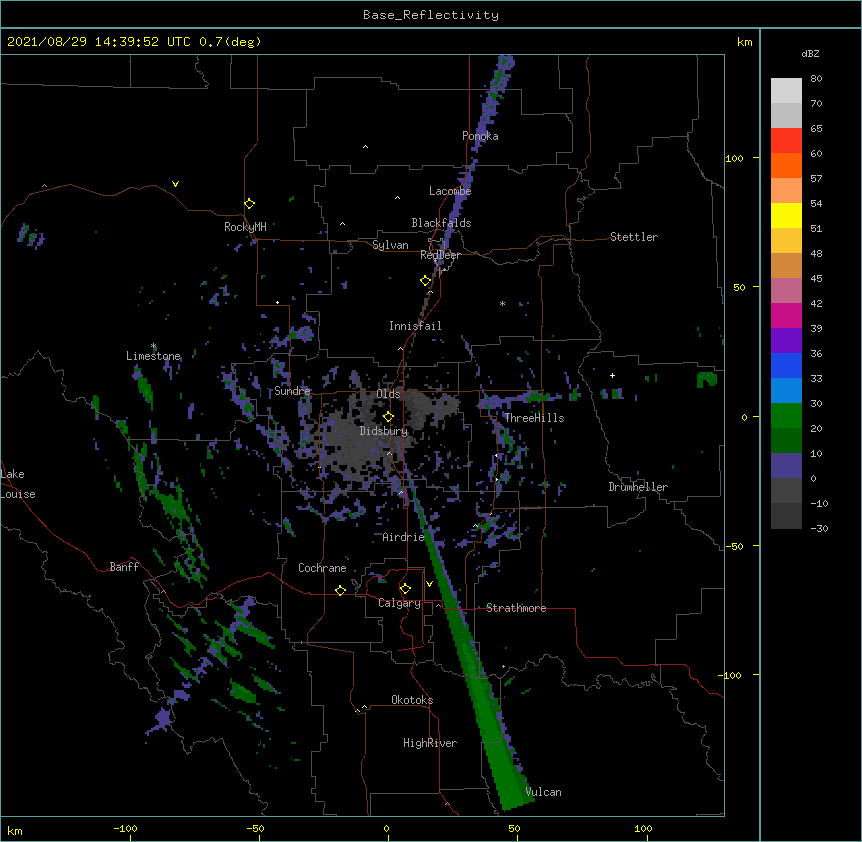This screenshot has height=842, width=862.
Task: Click the Okotoks city label
Action: click(x=412, y=700)
